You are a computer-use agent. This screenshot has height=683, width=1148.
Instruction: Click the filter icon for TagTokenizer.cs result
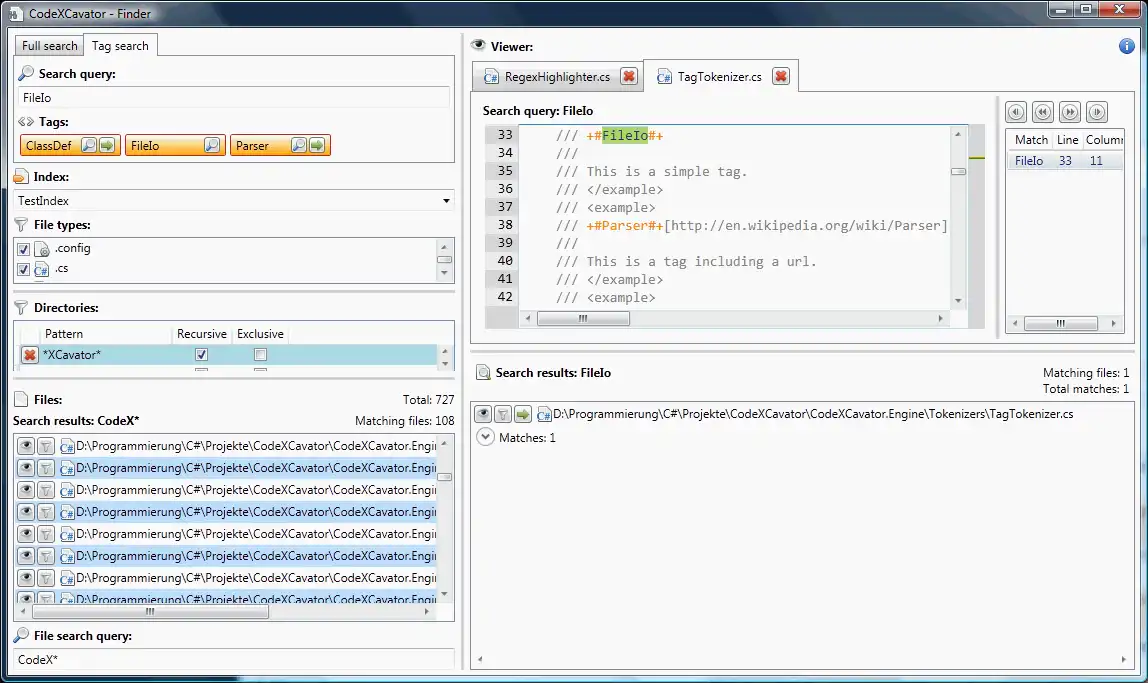(x=502, y=414)
